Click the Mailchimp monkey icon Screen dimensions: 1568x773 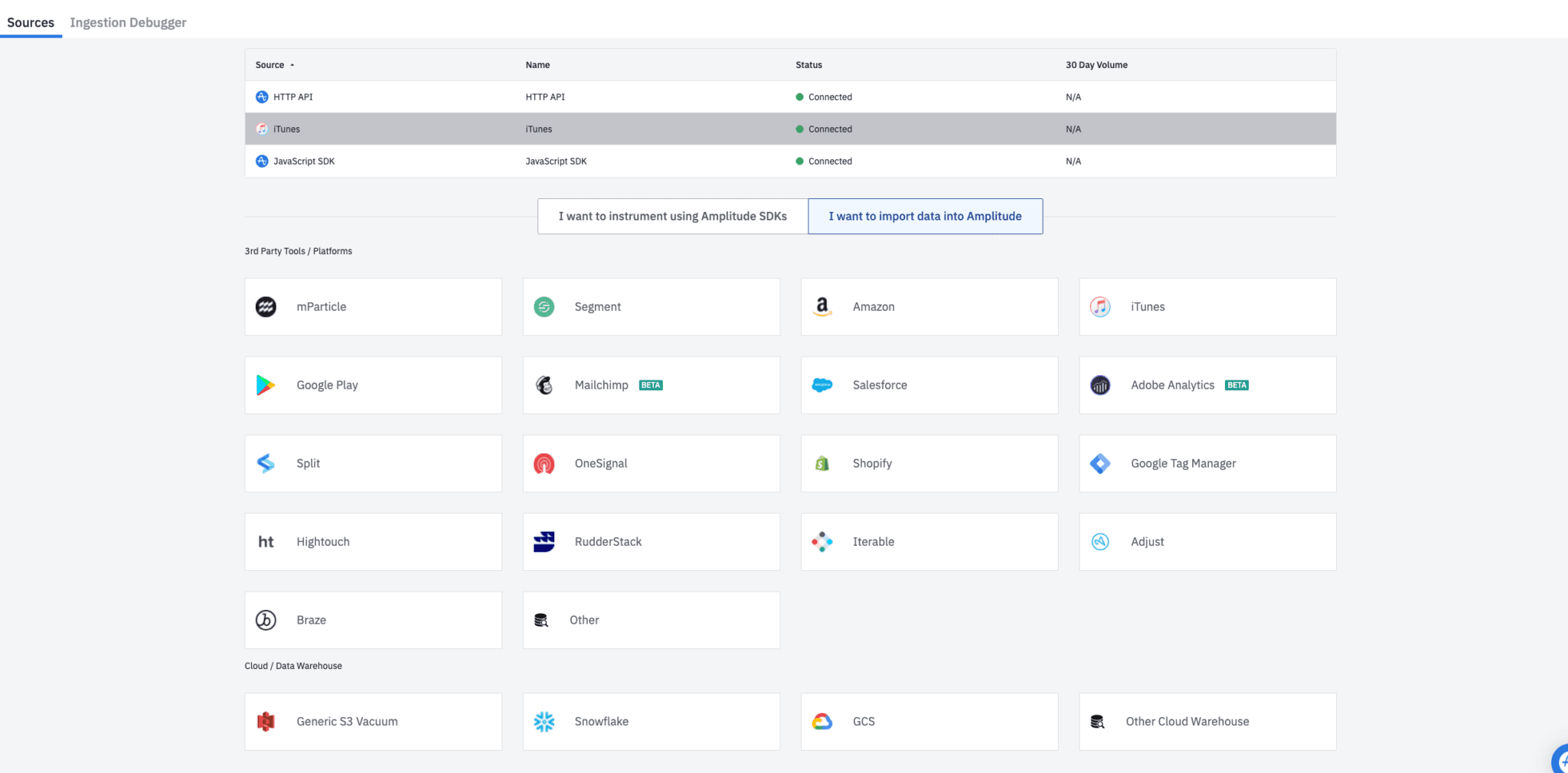click(x=544, y=385)
